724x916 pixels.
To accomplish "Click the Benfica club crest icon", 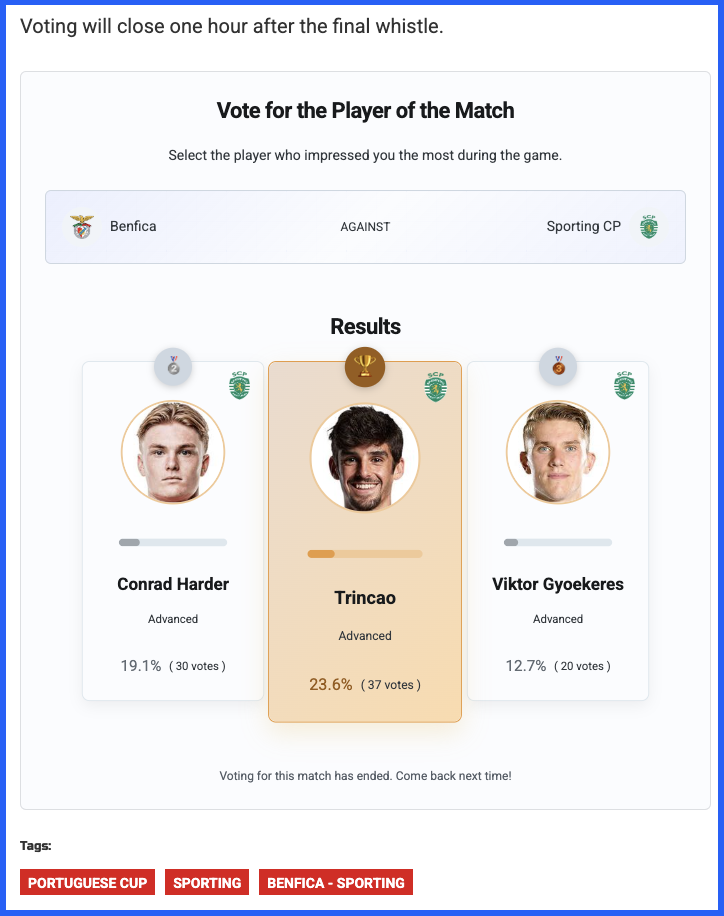I will [82, 227].
